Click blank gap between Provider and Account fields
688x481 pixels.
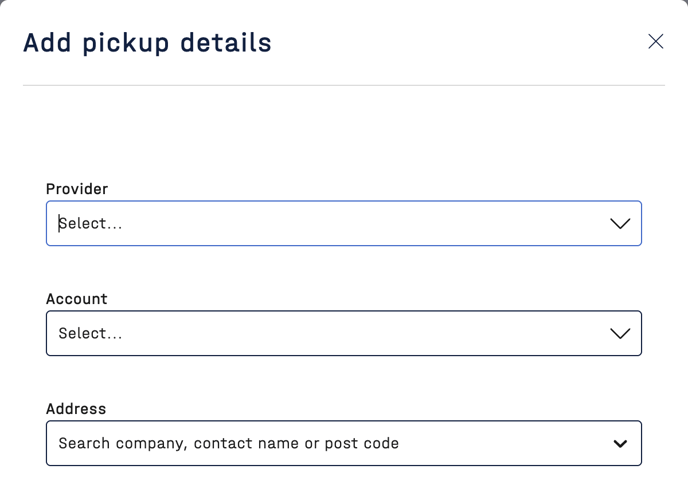click(x=343, y=270)
